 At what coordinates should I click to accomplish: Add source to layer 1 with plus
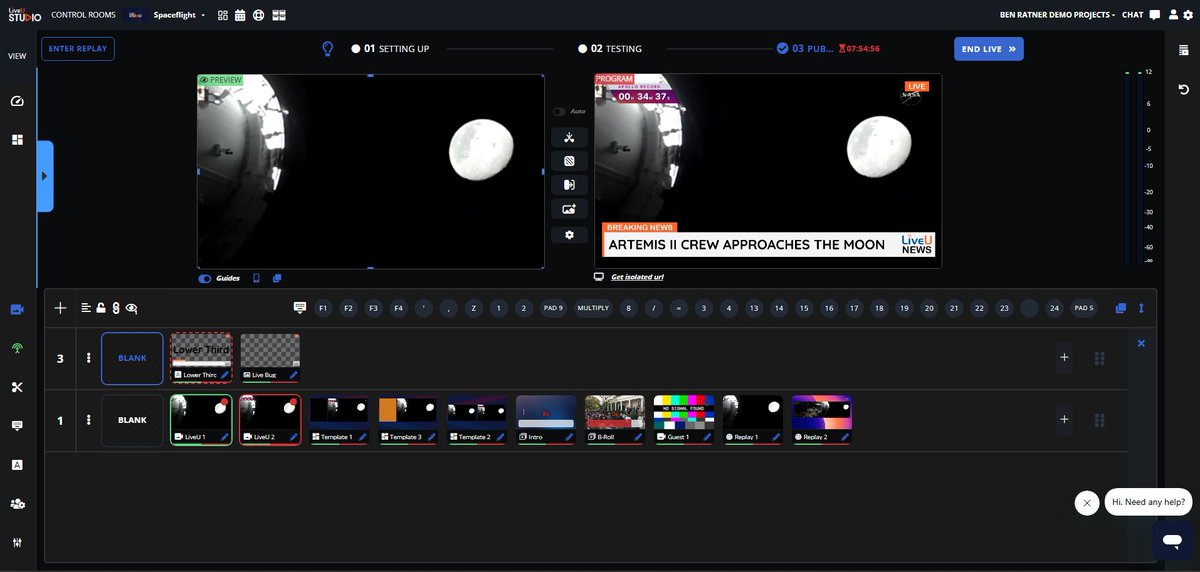1064,420
